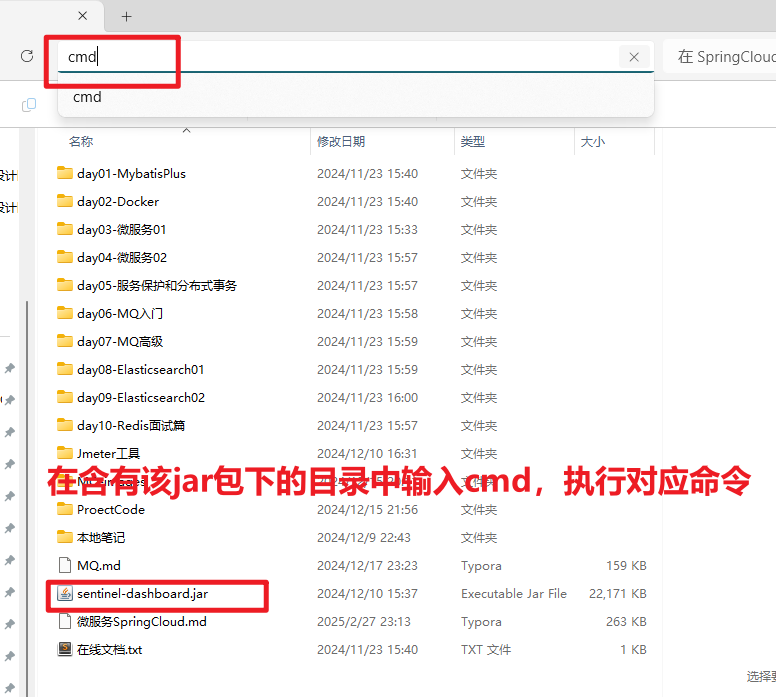The image size is (776, 697).
Task: Click the address bar containing cmd text
Action: pyautogui.click(x=340, y=57)
